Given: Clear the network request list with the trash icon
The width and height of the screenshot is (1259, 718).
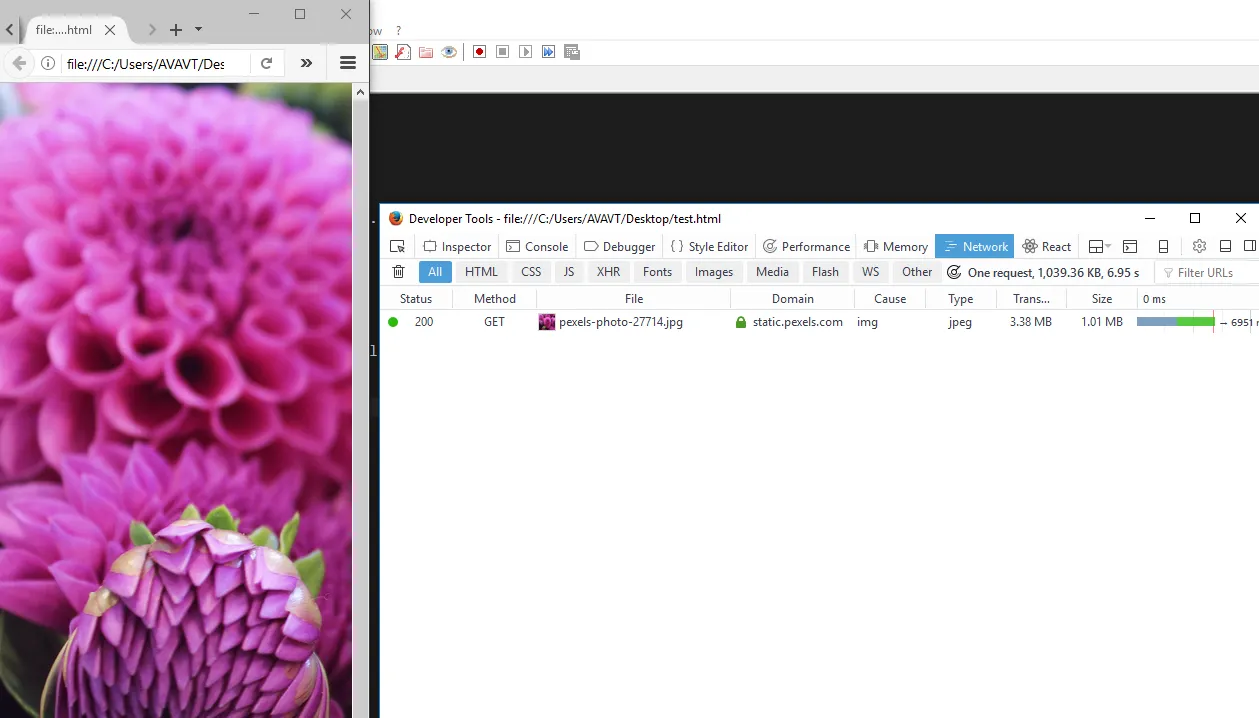Looking at the screenshot, I should pos(398,272).
